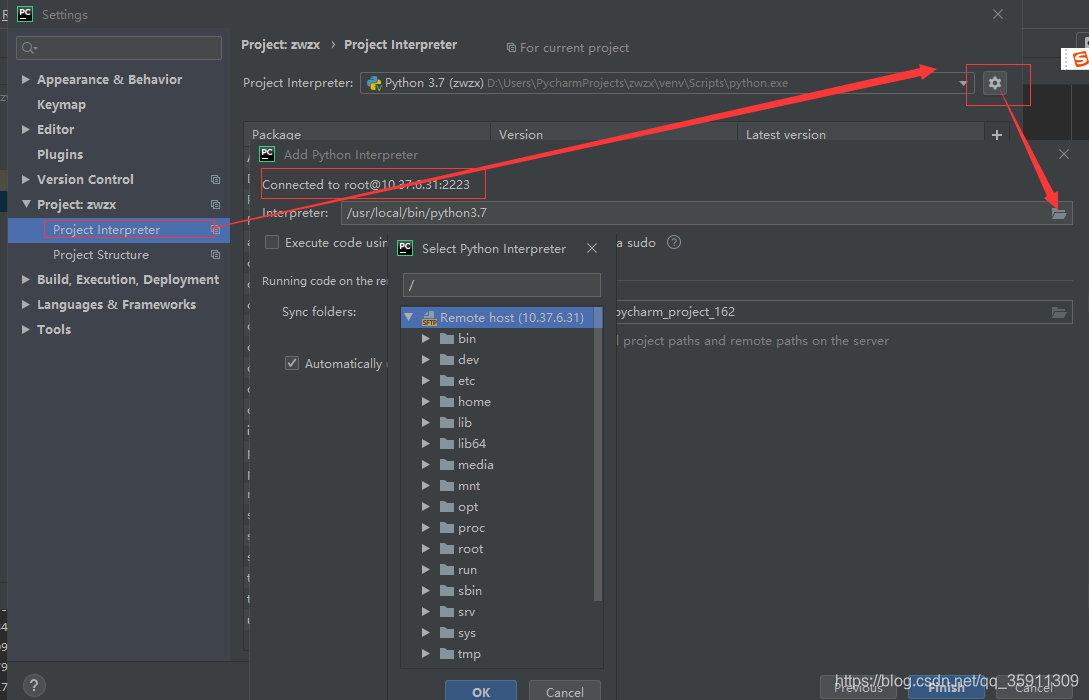Expand the home folder arrow
Screen dimensions: 1089x700
(426, 402)
